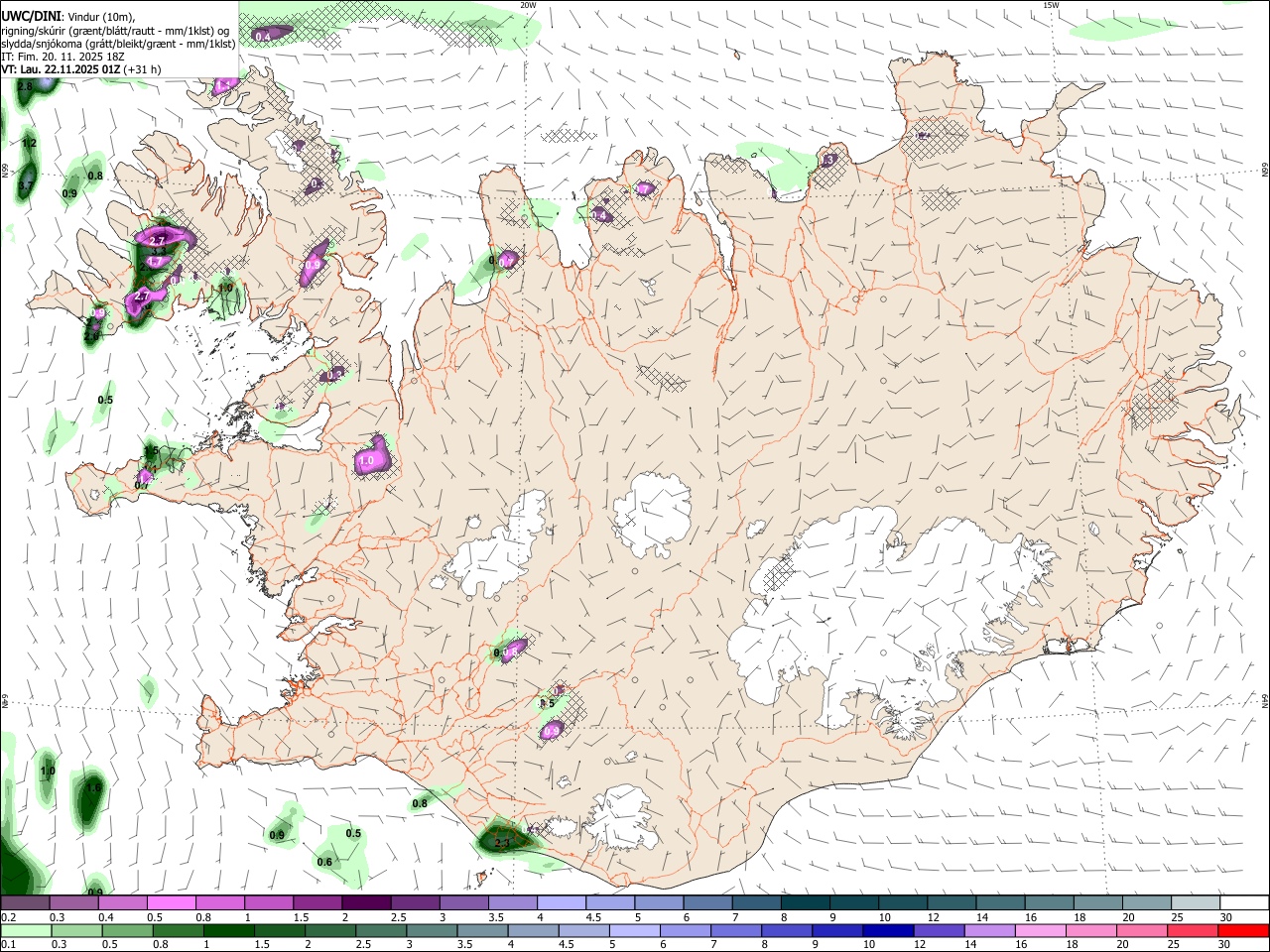
Task: Select the 'VT: Lau. 22.11.2025 01Z' valid time
Action: [62, 69]
